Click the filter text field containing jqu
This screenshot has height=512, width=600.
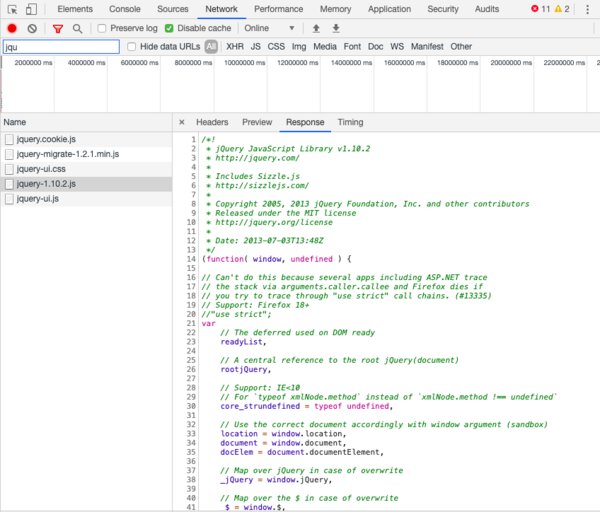click(61, 47)
